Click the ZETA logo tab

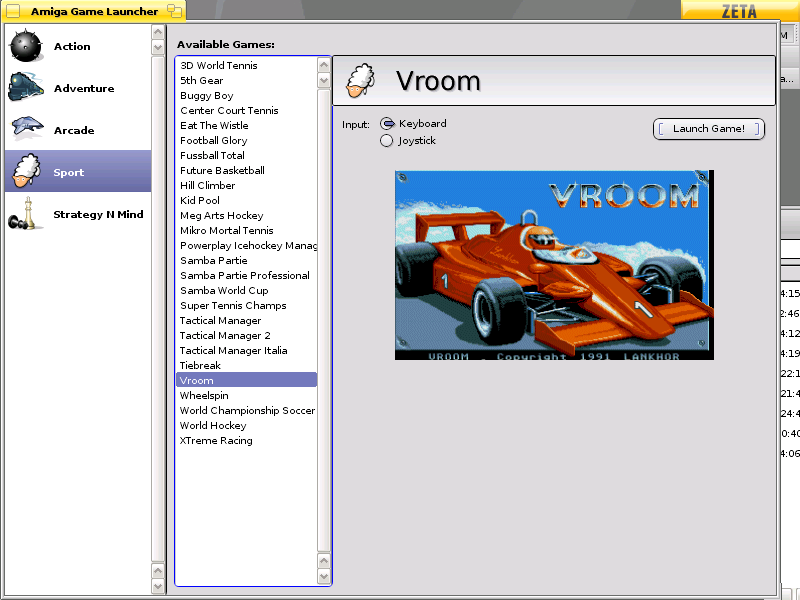[739, 11]
